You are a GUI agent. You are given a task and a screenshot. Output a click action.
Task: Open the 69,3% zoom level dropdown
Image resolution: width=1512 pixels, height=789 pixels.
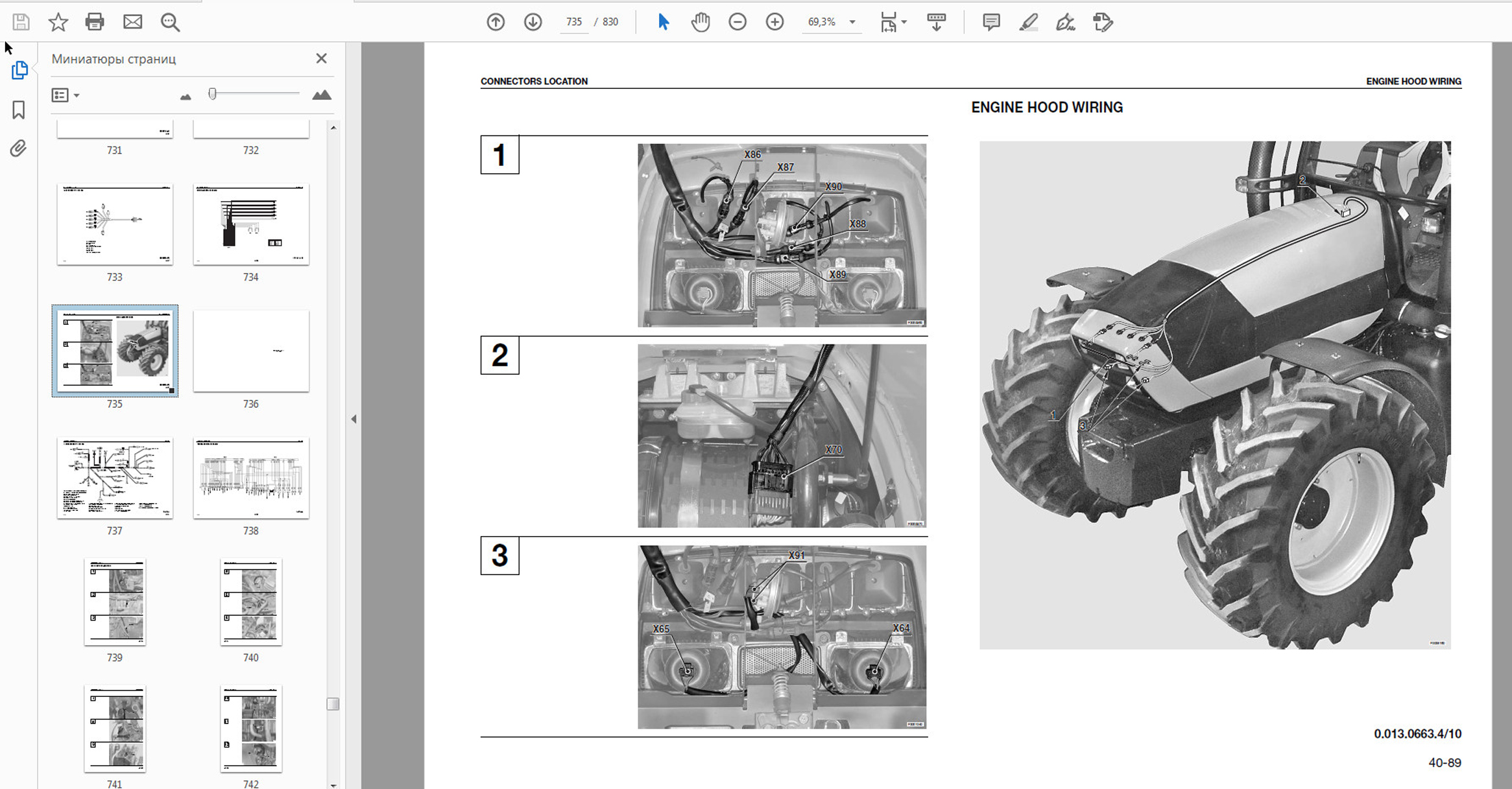[852, 22]
